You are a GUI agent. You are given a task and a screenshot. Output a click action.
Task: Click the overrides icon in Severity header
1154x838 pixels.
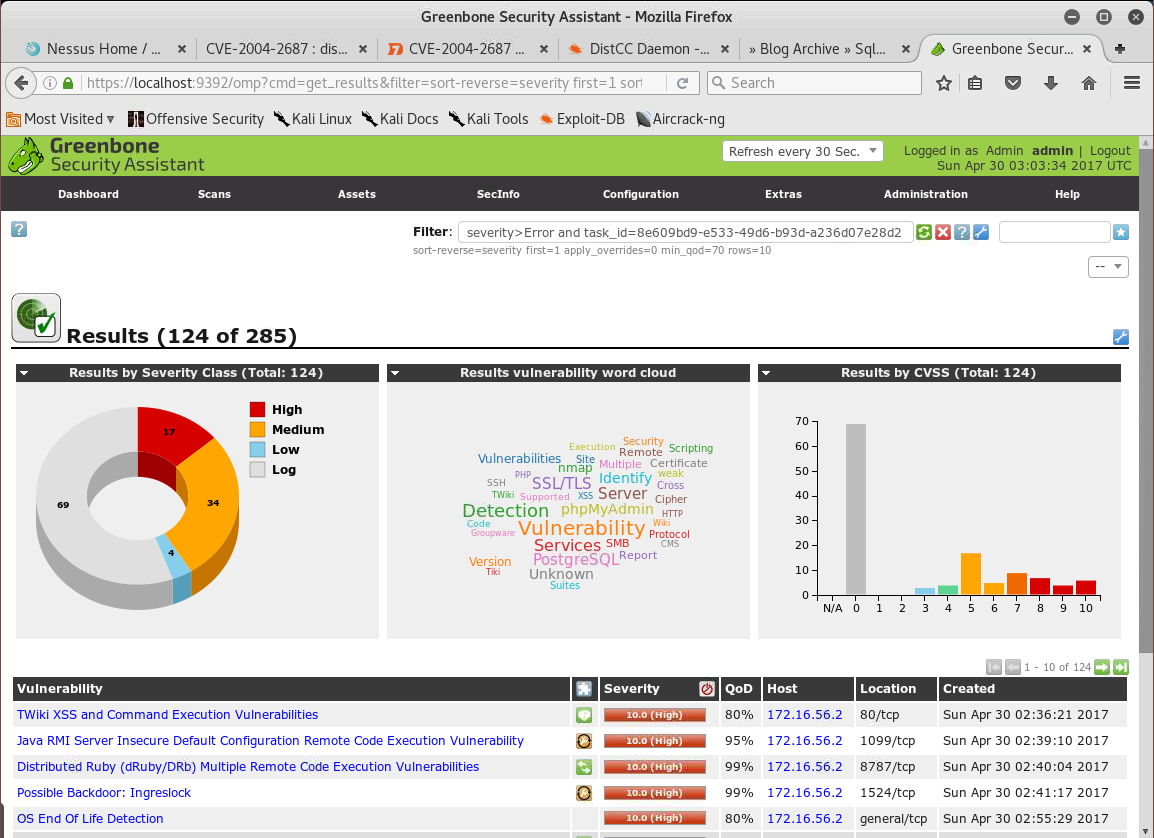point(707,689)
